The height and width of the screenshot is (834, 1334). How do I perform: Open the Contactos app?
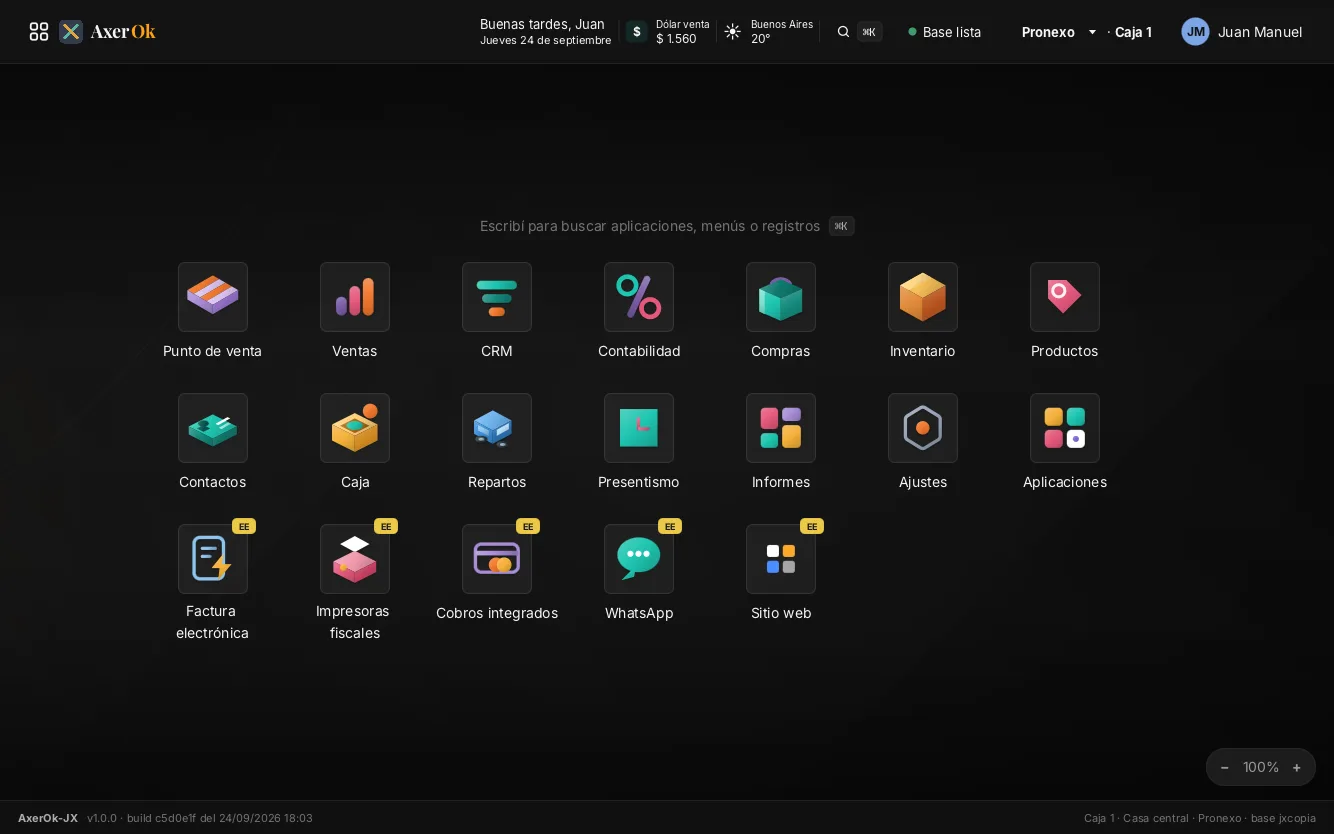pyautogui.click(x=213, y=428)
